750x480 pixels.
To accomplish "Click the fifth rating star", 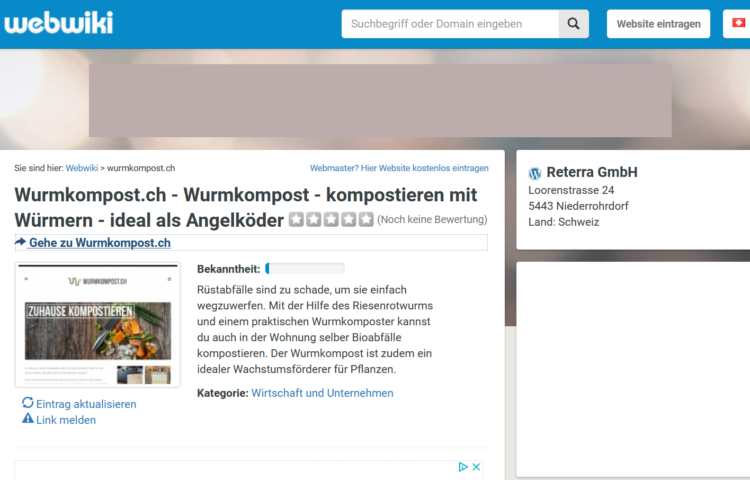I will 366,219.
